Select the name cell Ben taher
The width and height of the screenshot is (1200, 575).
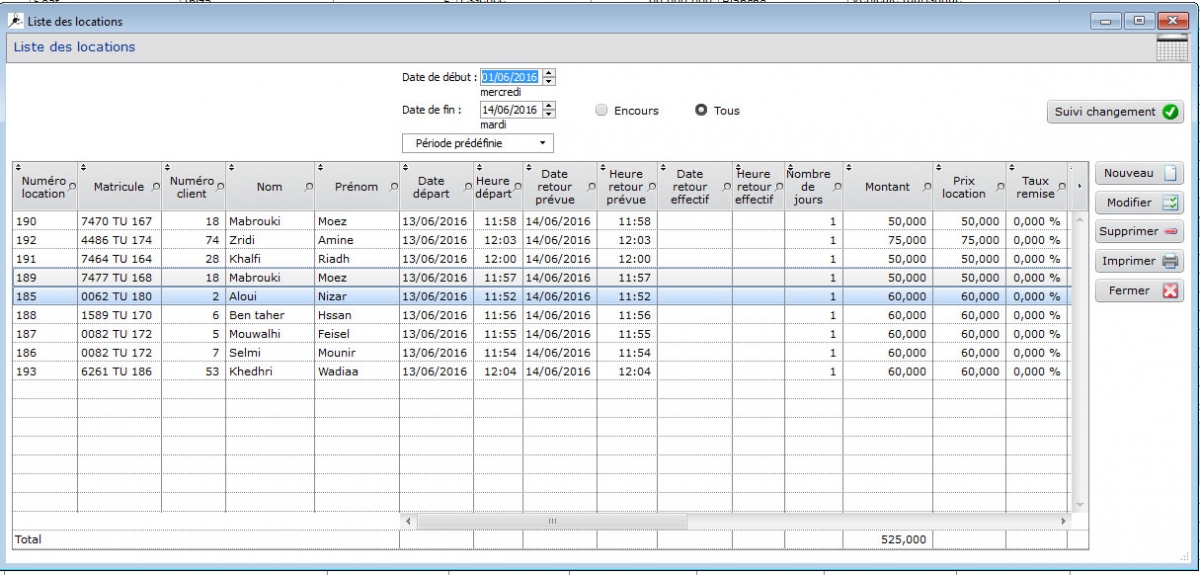point(270,315)
